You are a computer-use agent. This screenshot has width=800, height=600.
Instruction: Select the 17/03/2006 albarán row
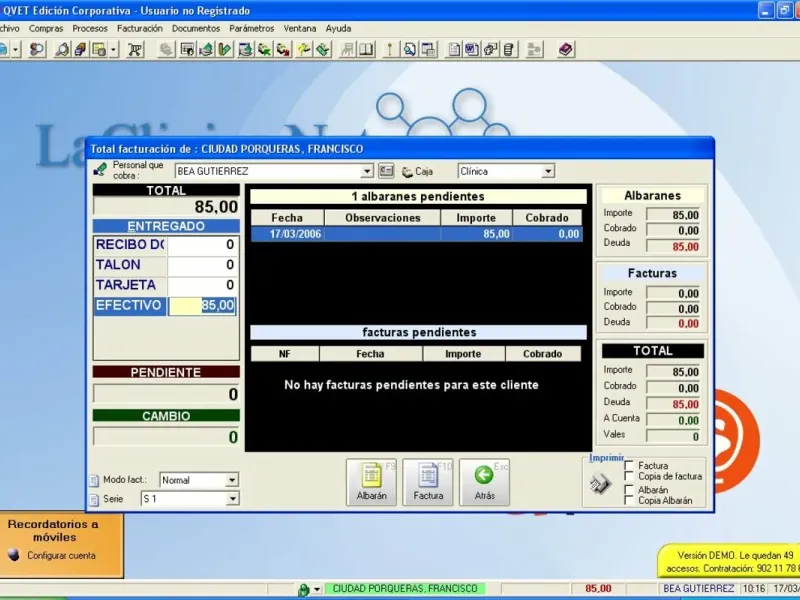coord(416,234)
